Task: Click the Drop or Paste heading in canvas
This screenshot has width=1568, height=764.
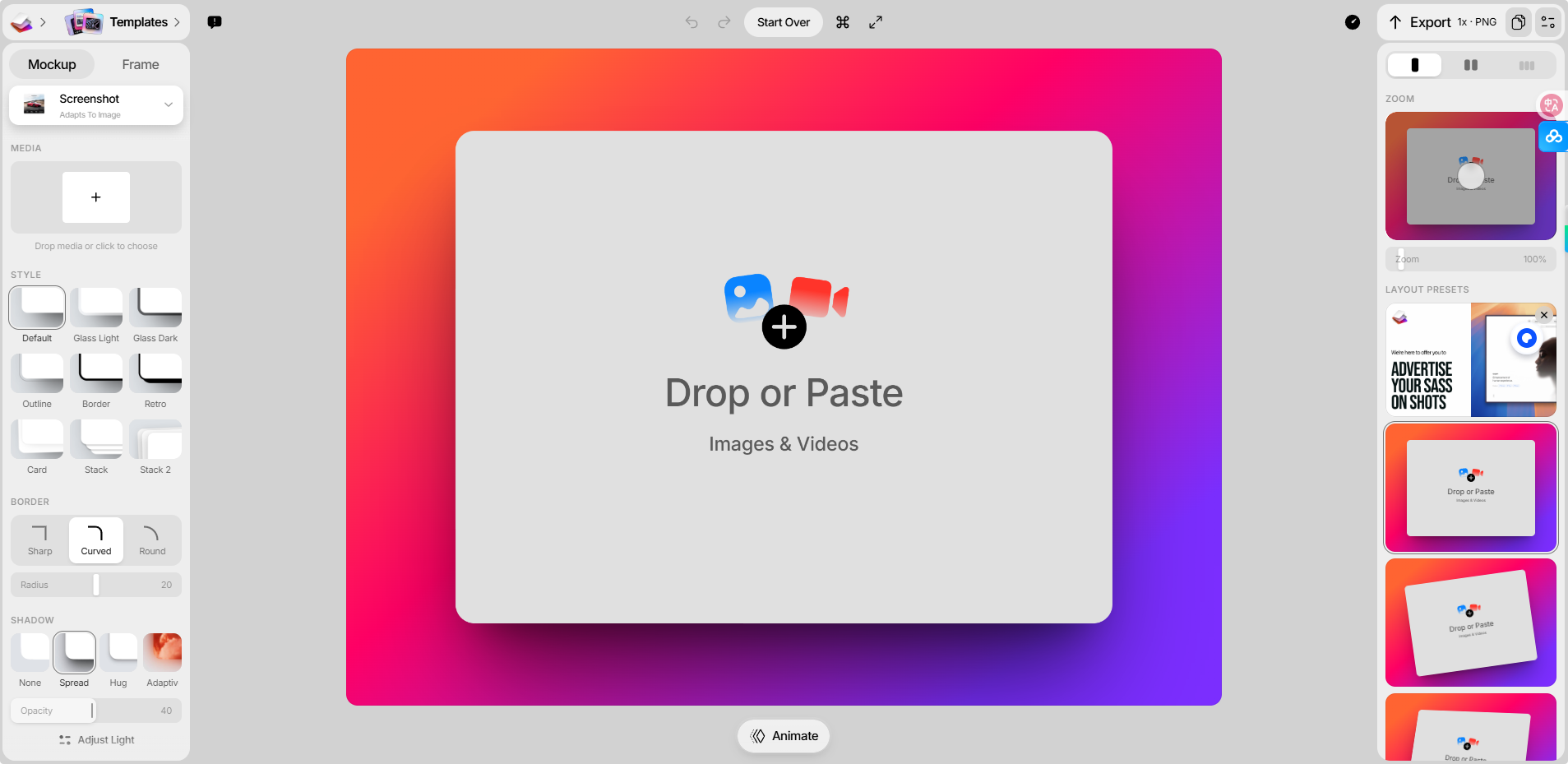Action: 784,393
